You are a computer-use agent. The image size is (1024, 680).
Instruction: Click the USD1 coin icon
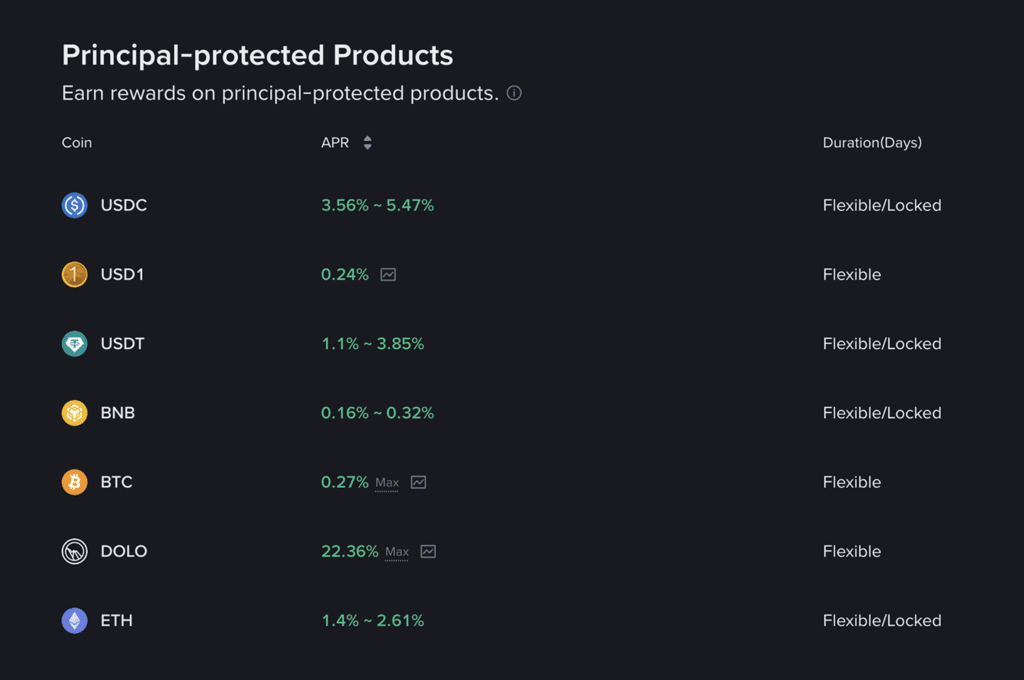74,274
